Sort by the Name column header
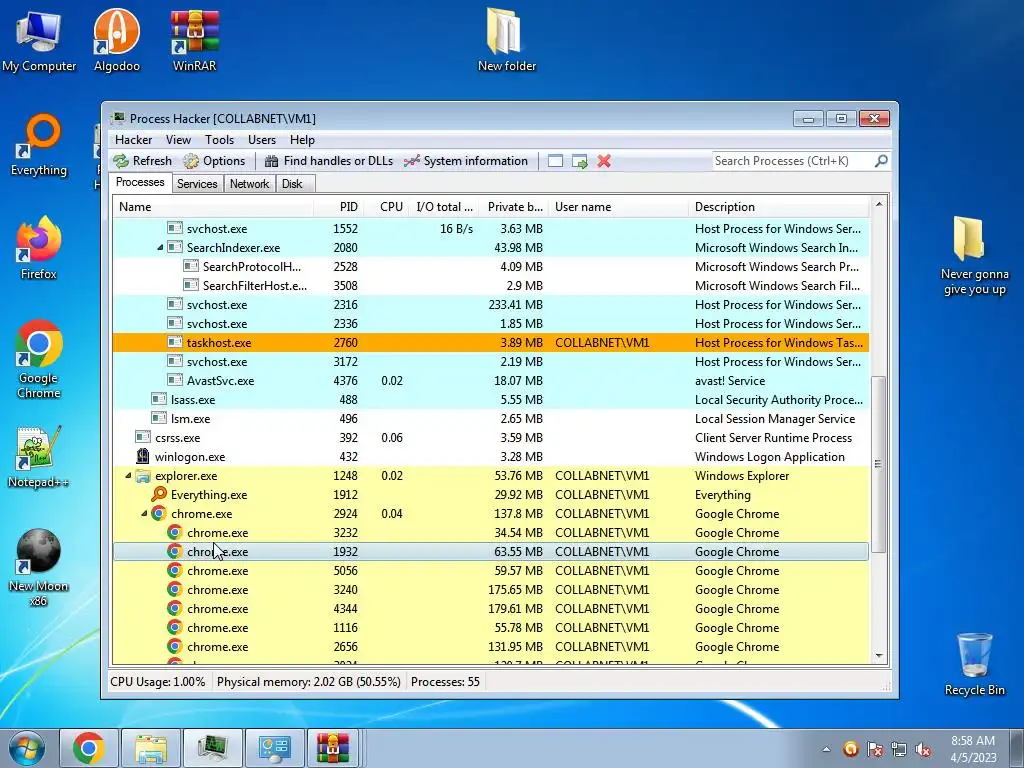Image resolution: width=1024 pixels, height=768 pixels. [213, 207]
